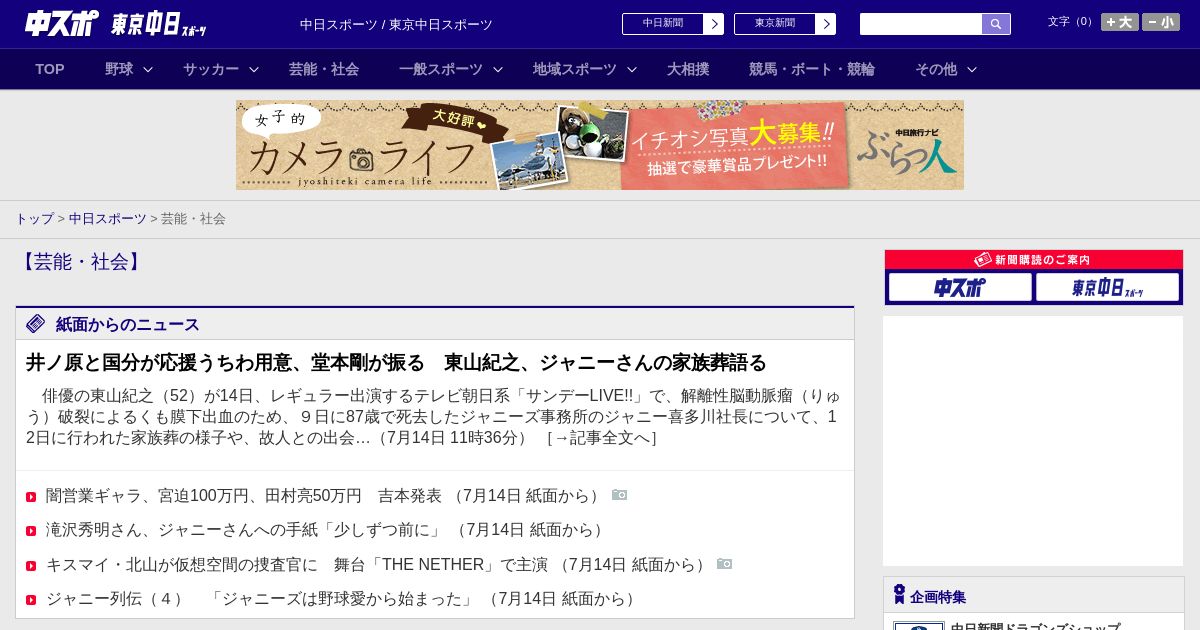The width and height of the screenshot is (1200, 630).
Task: Open the headline 井ノ原と国分が応援うちわ用意 article
Action: tap(396, 362)
